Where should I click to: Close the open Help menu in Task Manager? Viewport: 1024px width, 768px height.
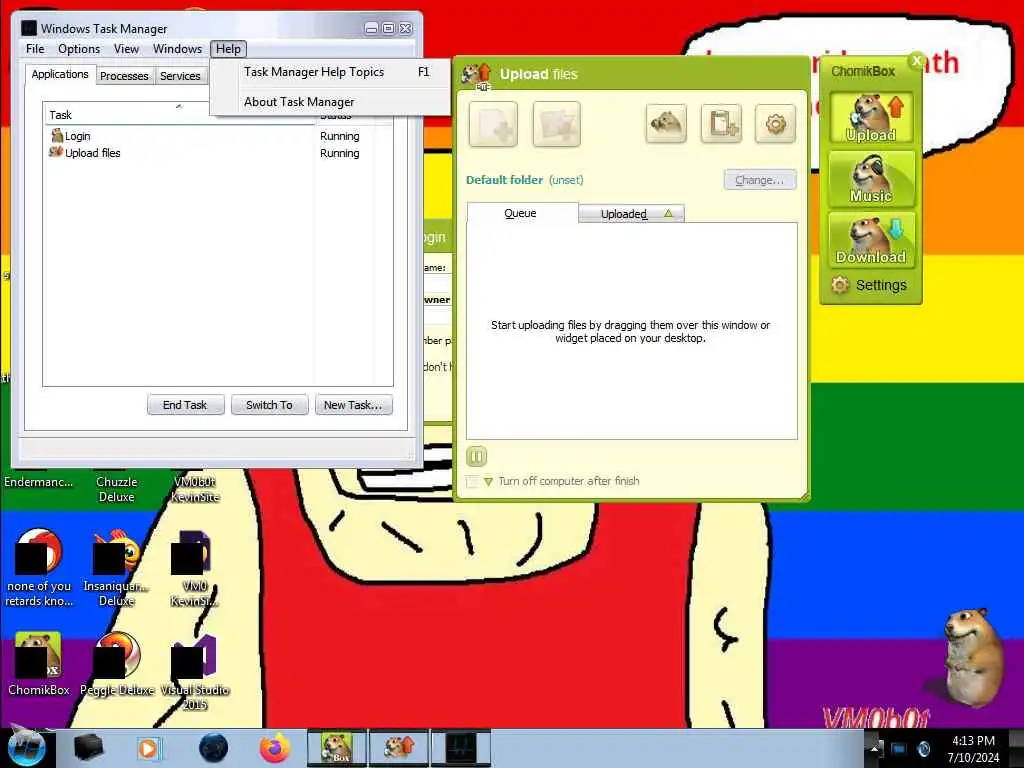pos(229,49)
